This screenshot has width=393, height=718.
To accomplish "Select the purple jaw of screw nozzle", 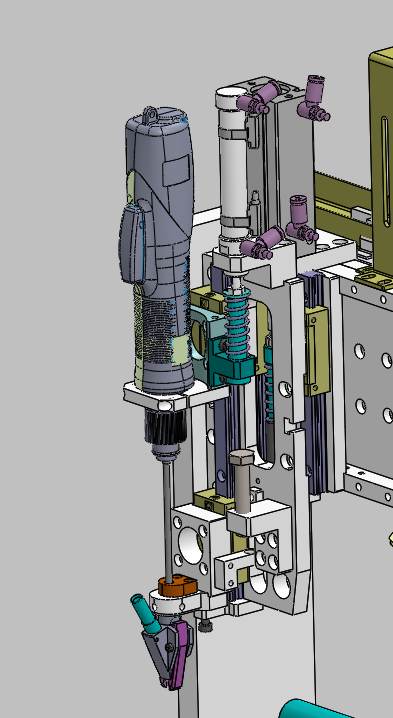I will tap(179, 655).
